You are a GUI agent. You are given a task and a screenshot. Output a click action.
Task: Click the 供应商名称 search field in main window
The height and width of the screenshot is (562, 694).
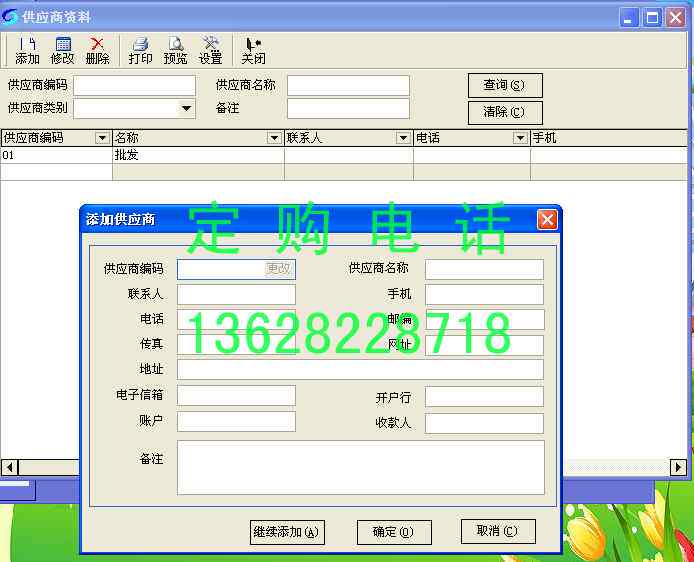tap(348, 85)
